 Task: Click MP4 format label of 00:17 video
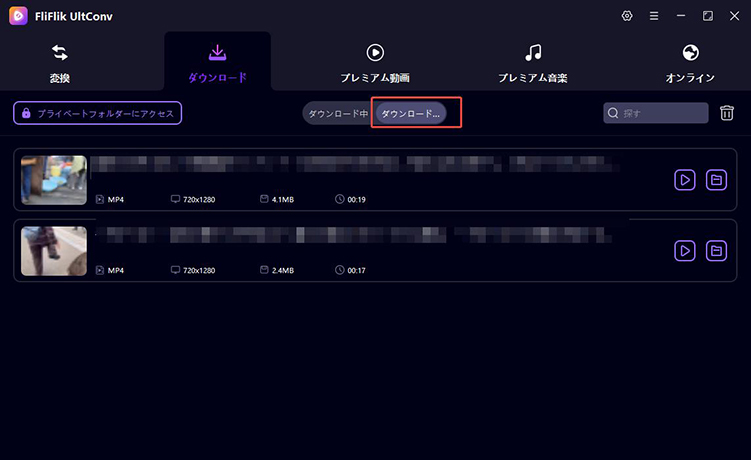tap(115, 270)
